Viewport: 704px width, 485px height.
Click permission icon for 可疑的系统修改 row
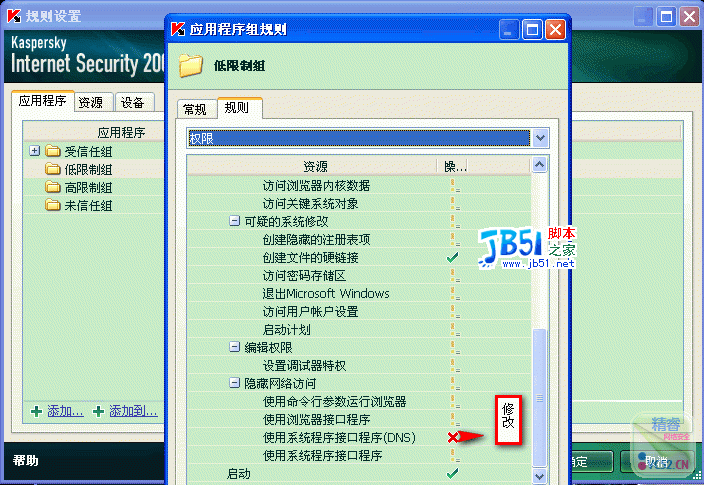455,221
